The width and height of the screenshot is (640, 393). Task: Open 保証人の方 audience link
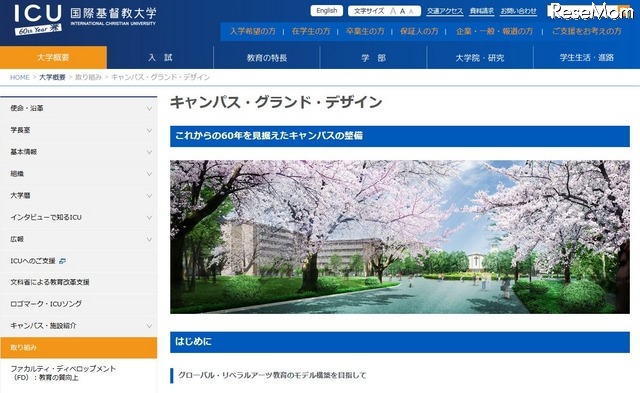(x=419, y=31)
